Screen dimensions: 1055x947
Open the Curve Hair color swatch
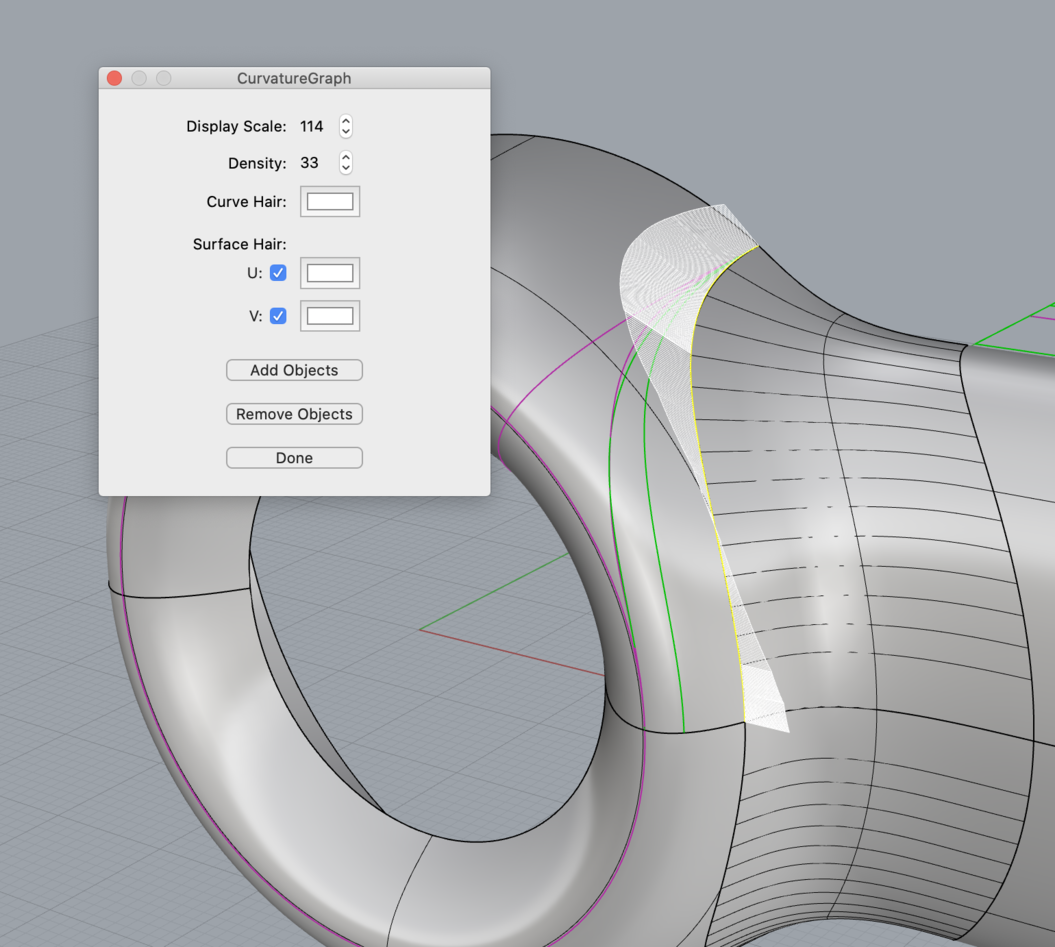tap(330, 201)
